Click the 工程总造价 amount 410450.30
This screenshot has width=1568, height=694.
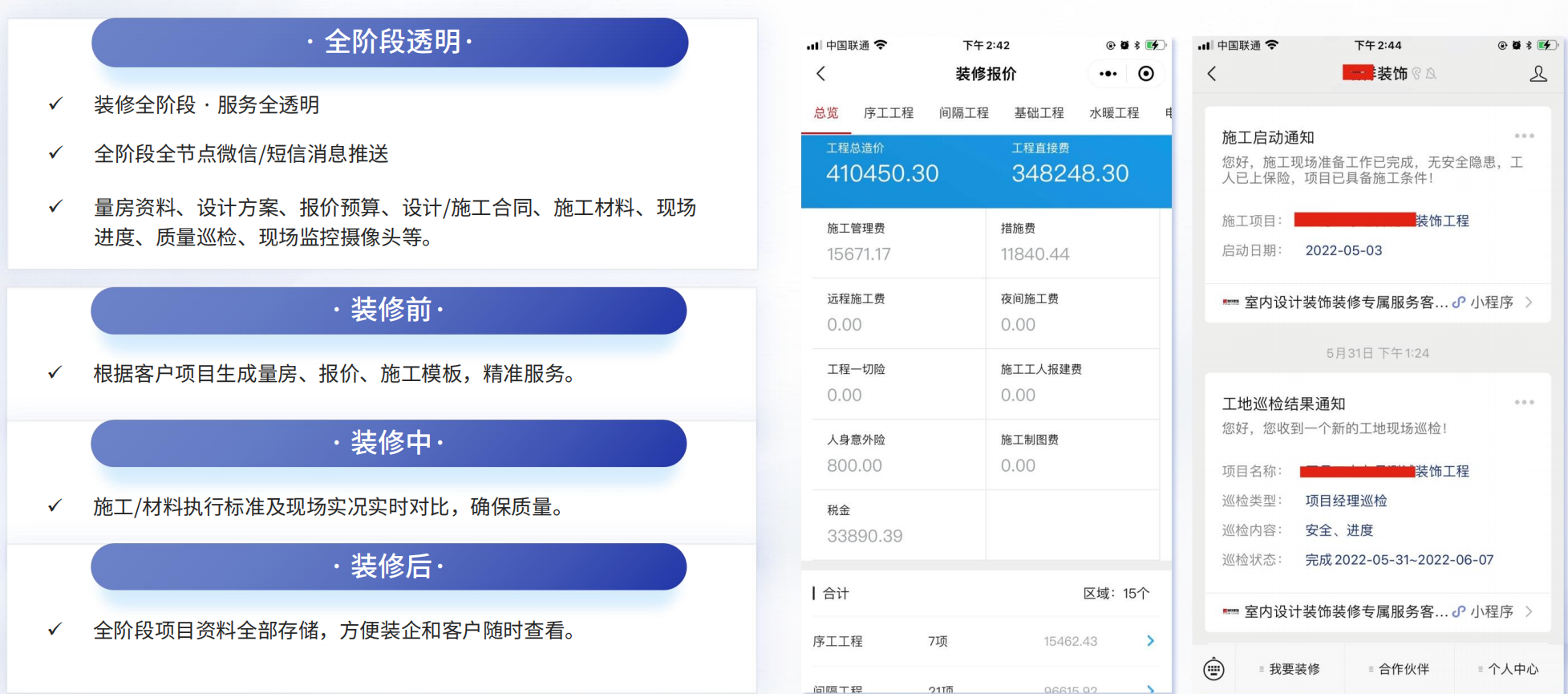[x=882, y=173]
